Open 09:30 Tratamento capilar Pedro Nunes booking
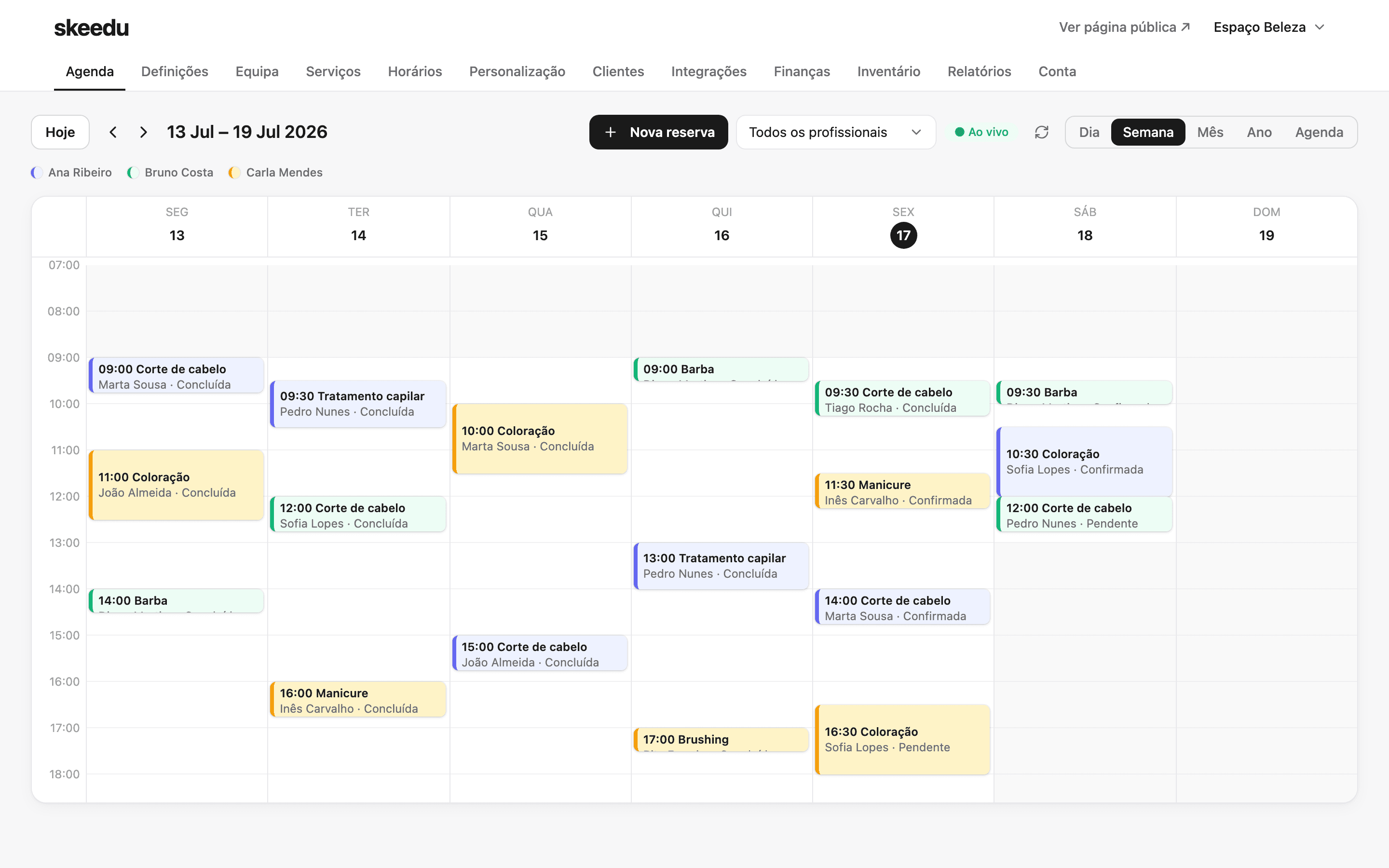This screenshot has width=1389, height=868. click(358, 404)
